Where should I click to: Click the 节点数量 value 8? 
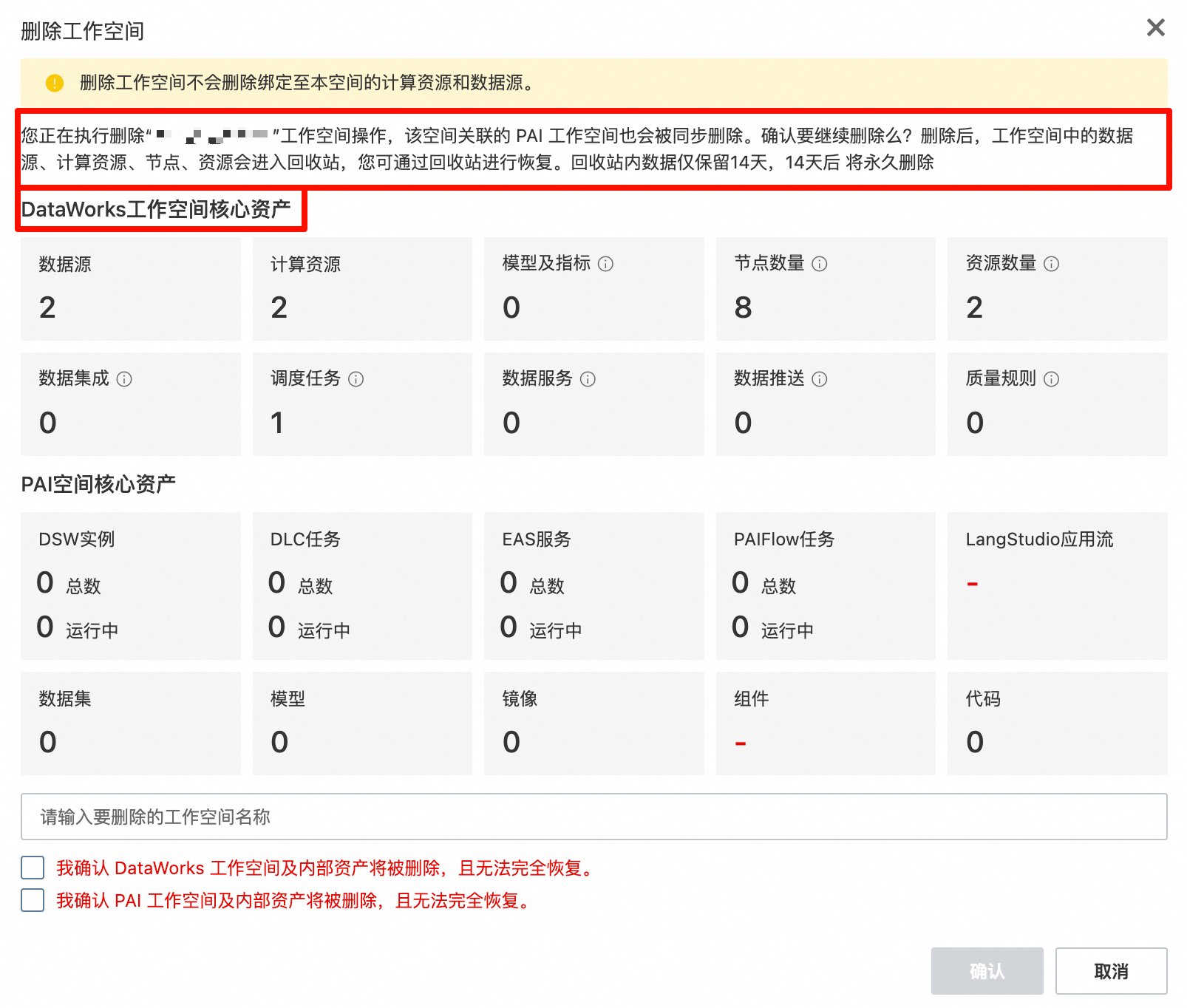click(x=743, y=307)
